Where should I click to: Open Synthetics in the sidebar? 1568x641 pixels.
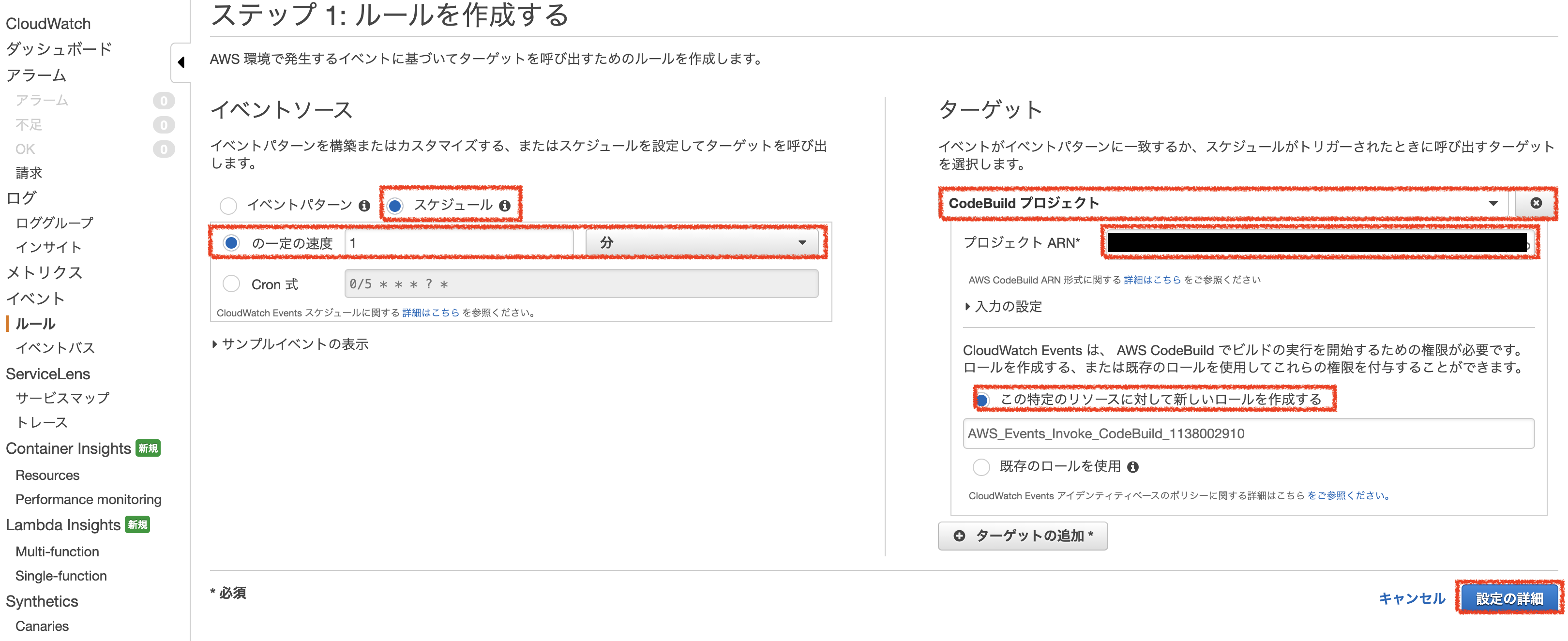(42, 601)
